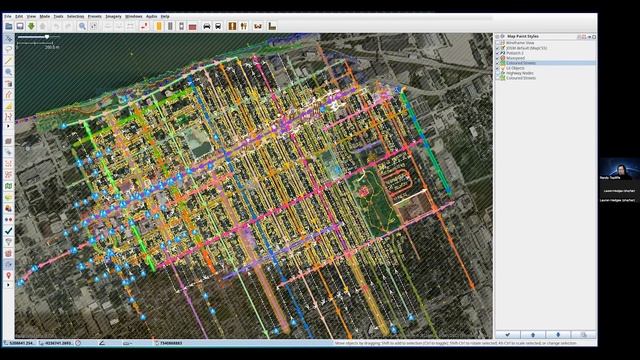Image resolution: width=640 pixels, height=360 pixels.
Task: Toggle the Wireframe View checkbox
Action: point(498,43)
